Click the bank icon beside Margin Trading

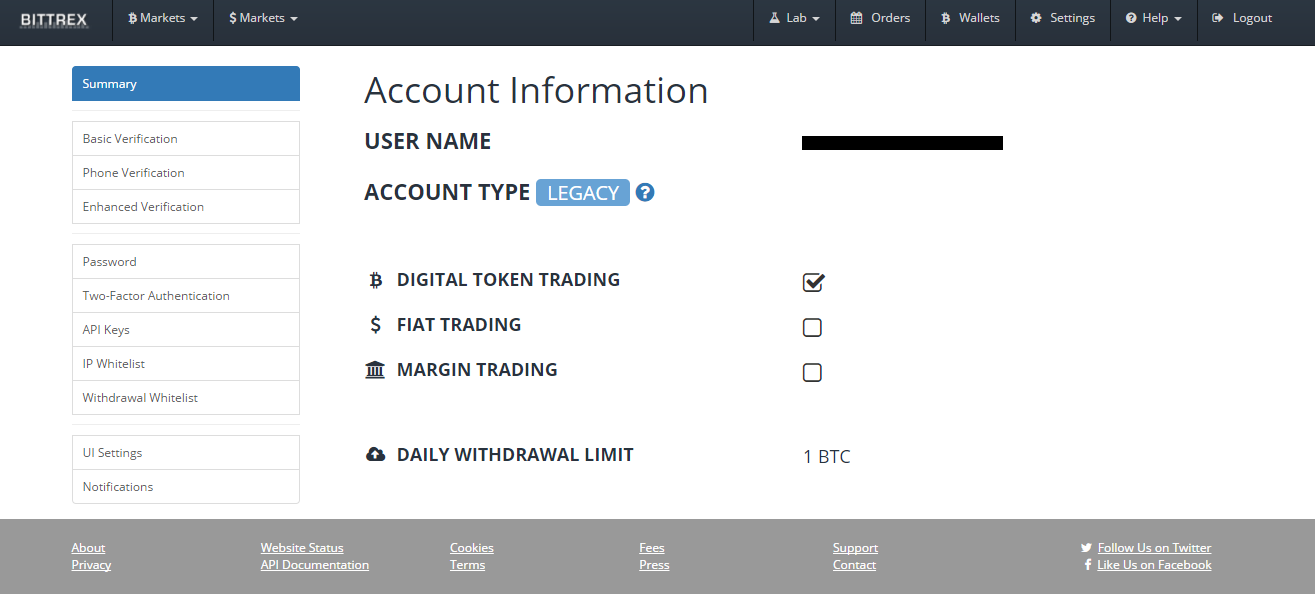click(375, 370)
